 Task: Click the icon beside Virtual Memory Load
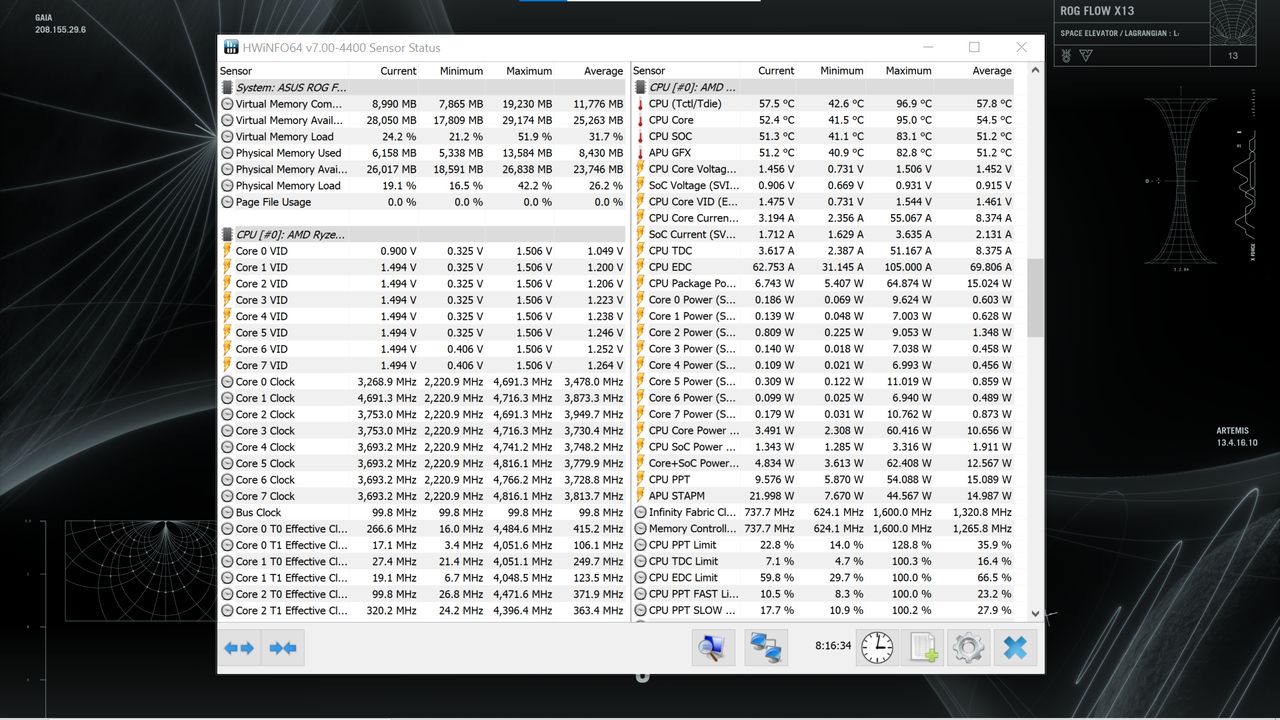point(227,137)
